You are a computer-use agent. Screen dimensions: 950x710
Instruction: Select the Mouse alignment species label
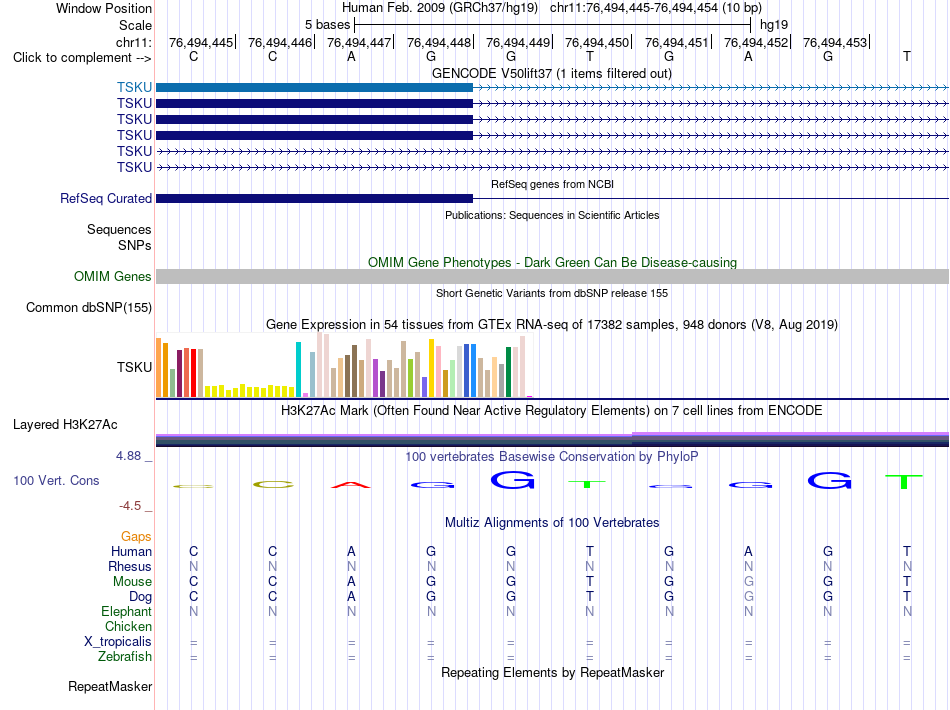coord(132,582)
